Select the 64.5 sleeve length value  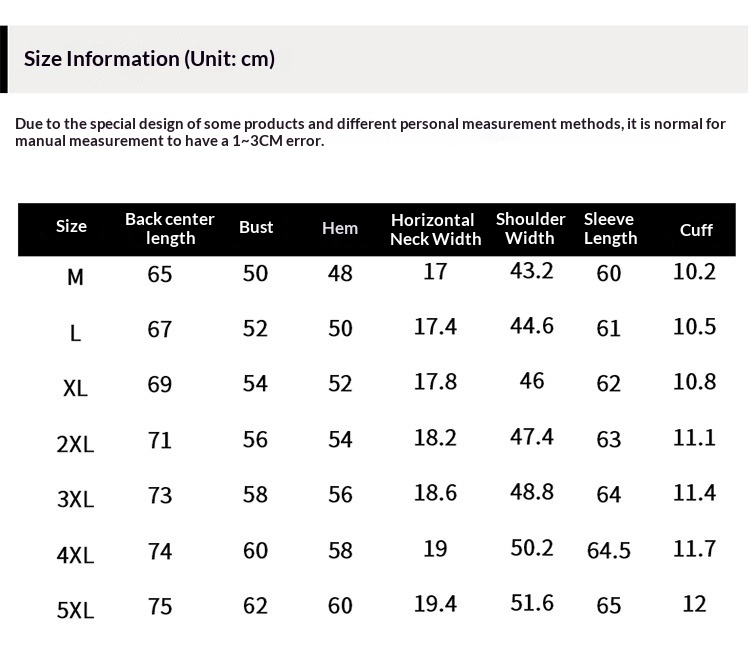(609, 551)
